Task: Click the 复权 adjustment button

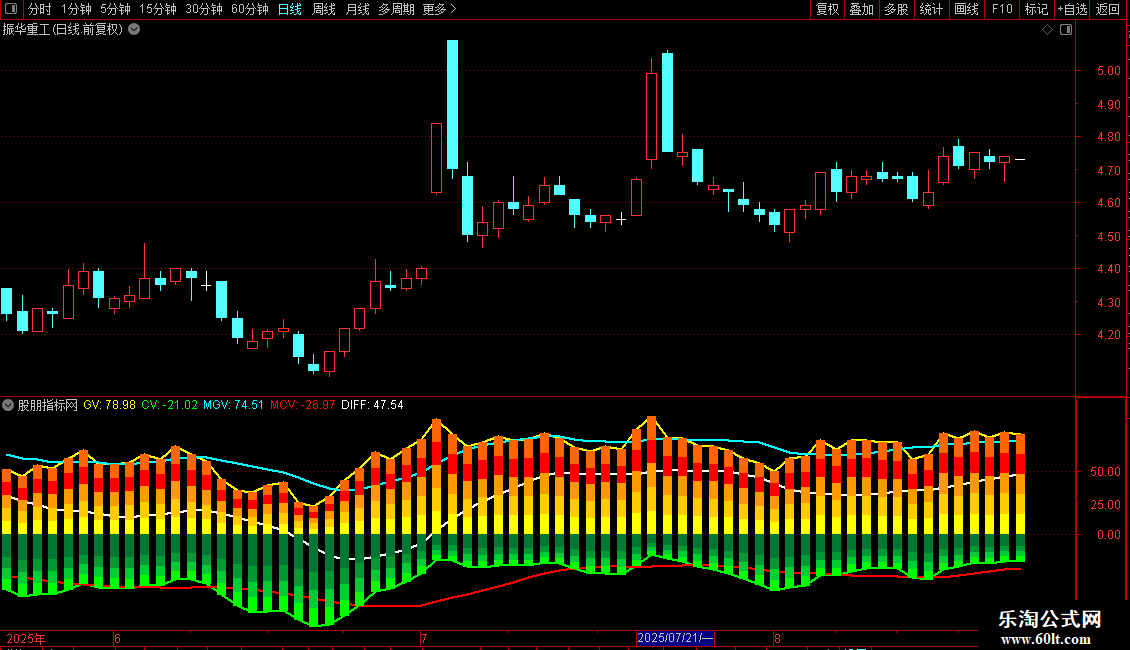Action: point(827,9)
